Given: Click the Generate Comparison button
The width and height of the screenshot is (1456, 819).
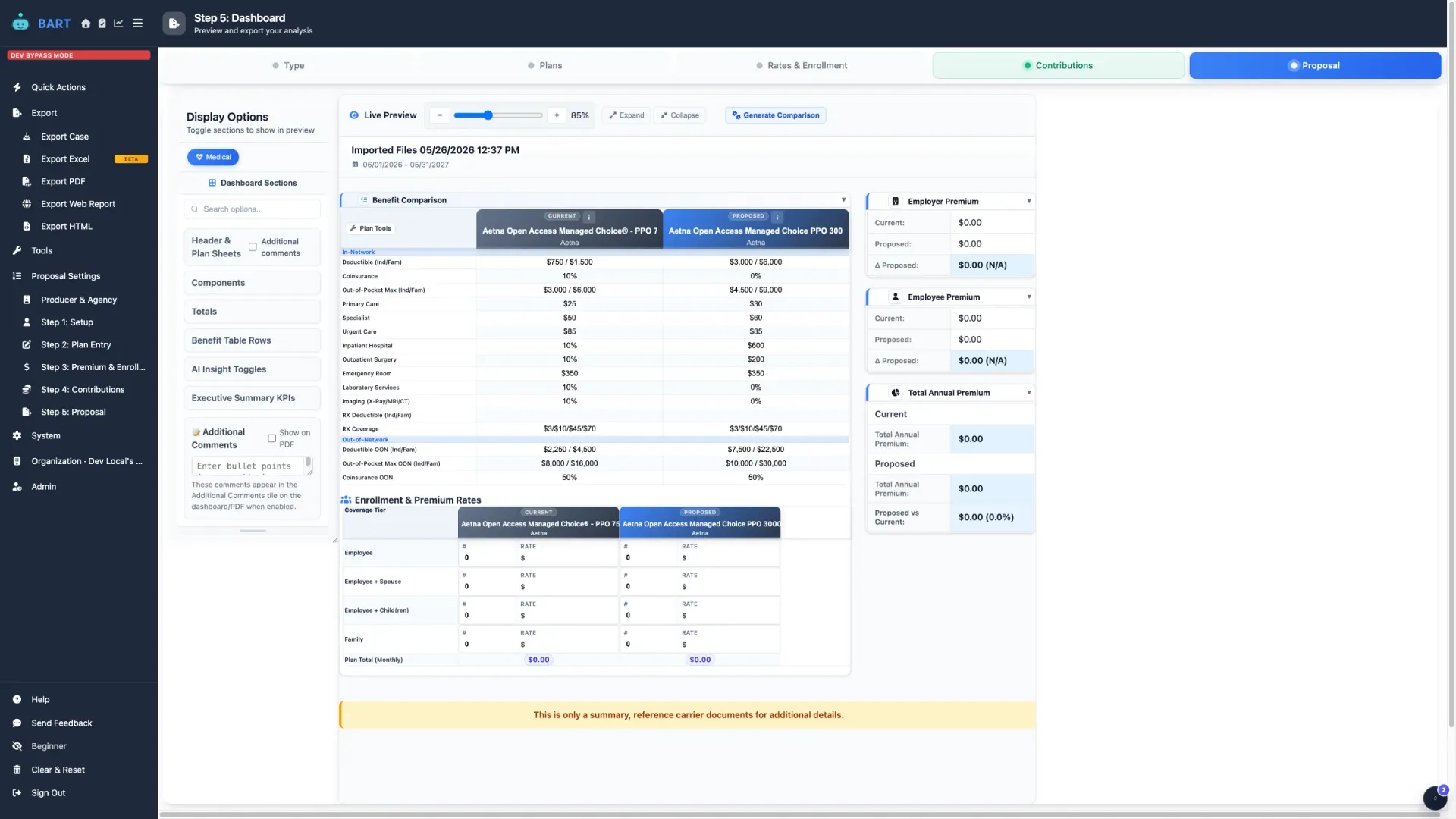Looking at the screenshot, I should [x=775, y=115].
